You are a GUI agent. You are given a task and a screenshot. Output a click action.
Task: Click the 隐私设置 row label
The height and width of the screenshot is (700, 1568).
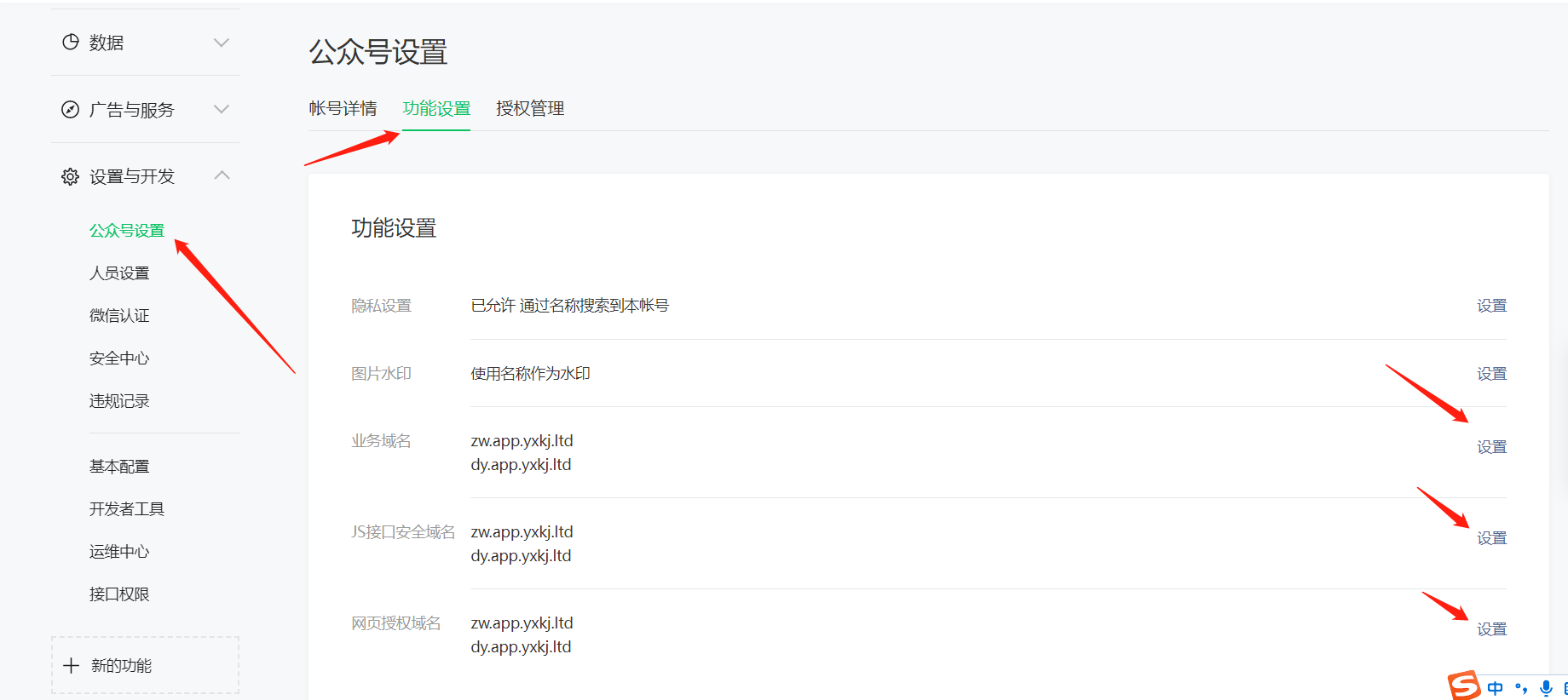point(381,305)
